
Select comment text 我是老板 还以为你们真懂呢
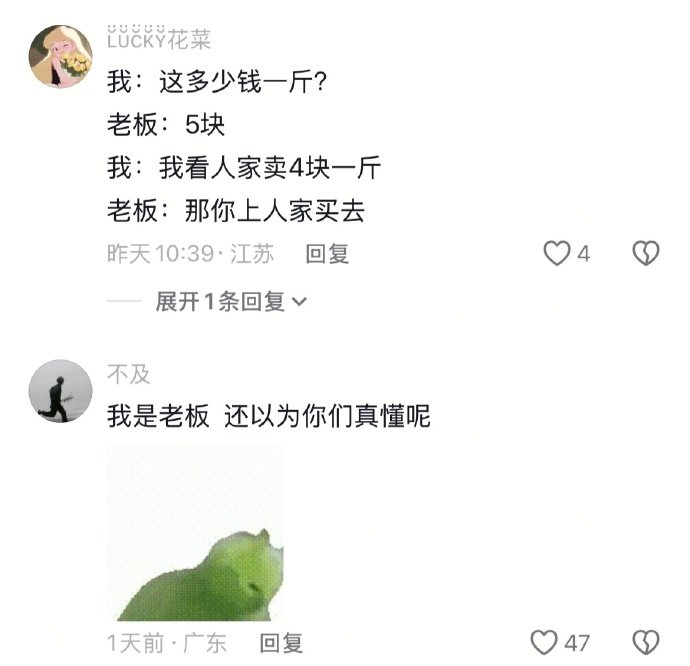pyautogui.click(x=268, y=416)
